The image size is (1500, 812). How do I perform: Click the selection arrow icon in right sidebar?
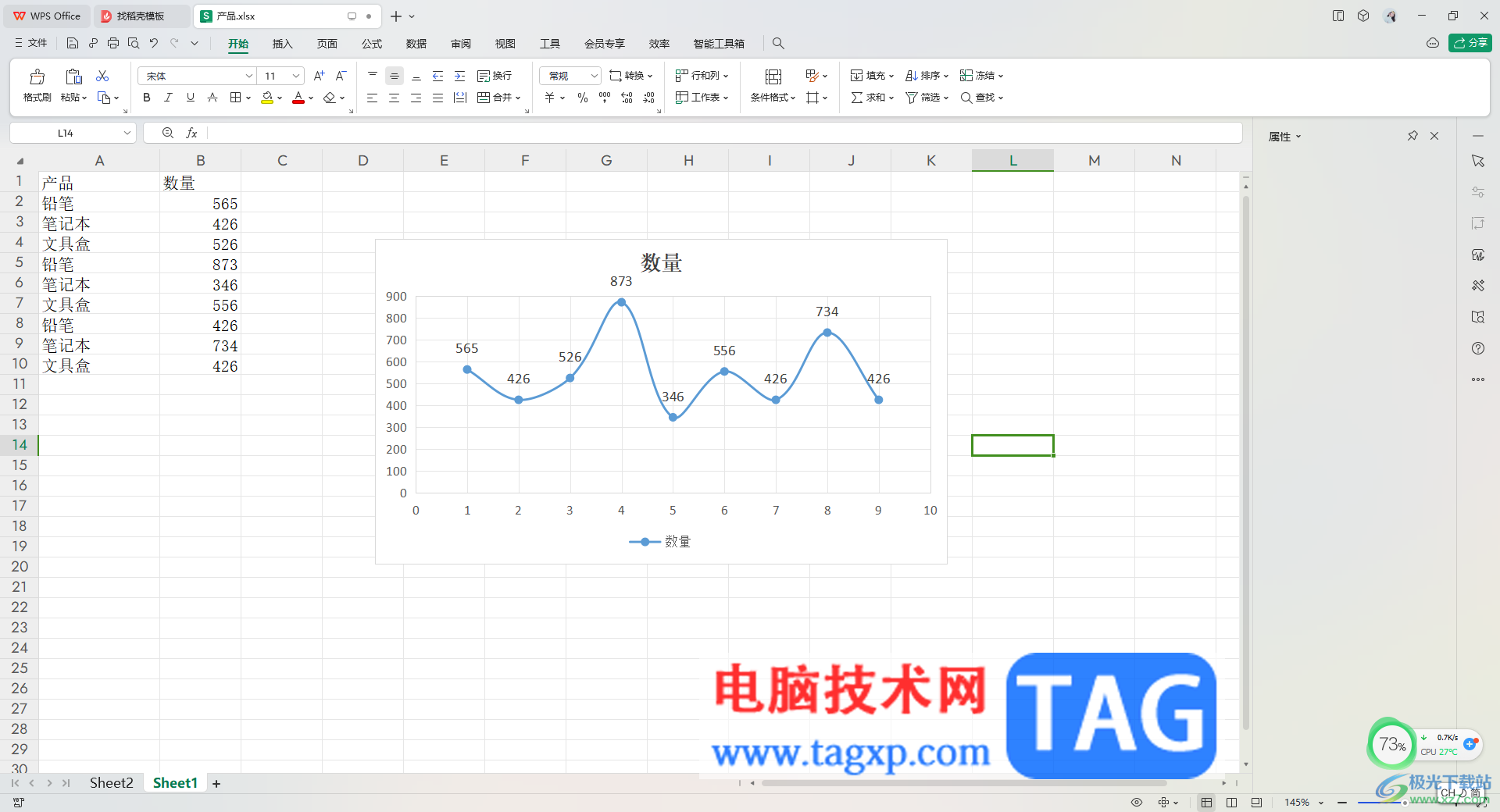pyautogui.click(x=1478, y=161)
